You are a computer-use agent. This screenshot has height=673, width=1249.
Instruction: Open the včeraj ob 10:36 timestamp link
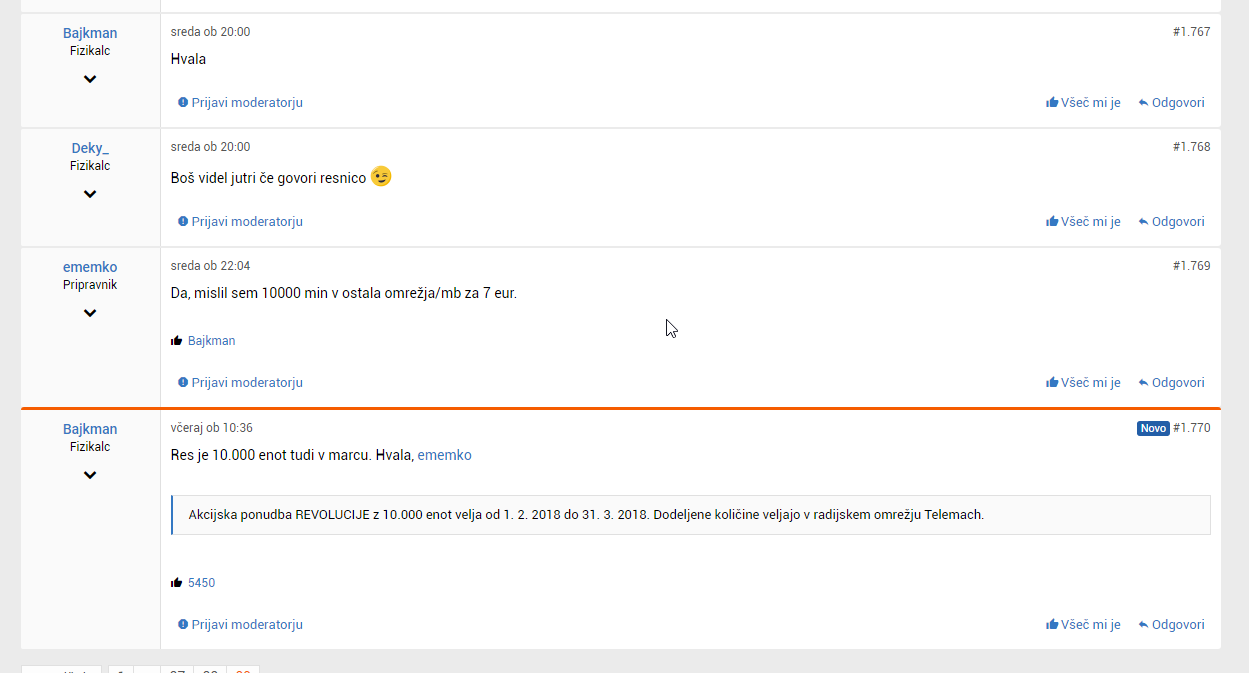212,428
